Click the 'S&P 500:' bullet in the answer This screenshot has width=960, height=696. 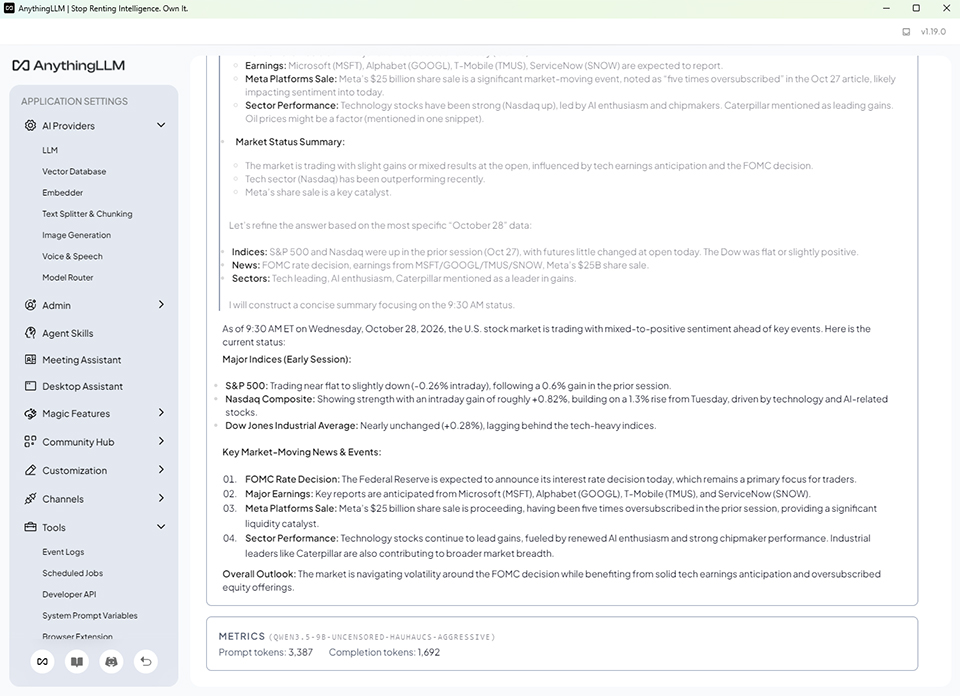point(246,386)
